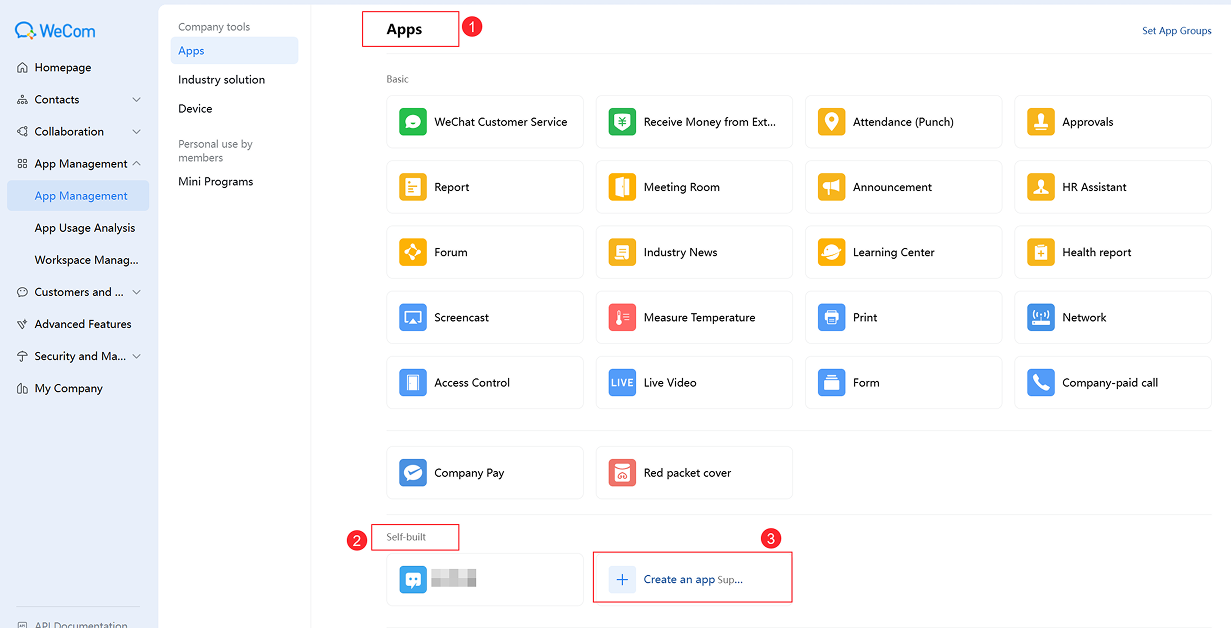The height and width of the screenshot is (628, 1231).
Task: Click the Set App Groups link
Action: point(1177,31)
